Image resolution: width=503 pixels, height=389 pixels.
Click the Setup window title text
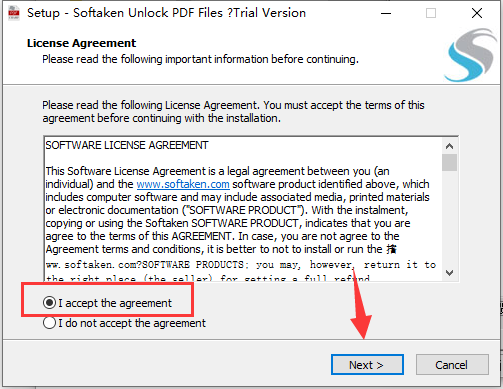coord(166,13)
